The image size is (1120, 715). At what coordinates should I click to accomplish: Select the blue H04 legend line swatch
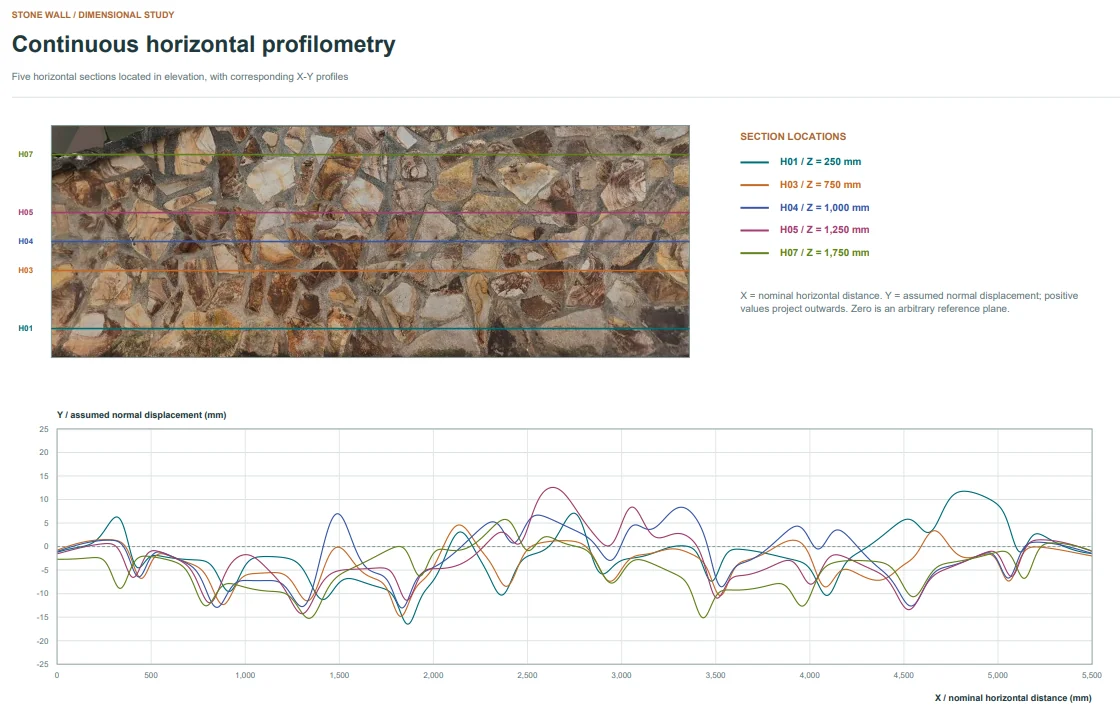(754, 208)
